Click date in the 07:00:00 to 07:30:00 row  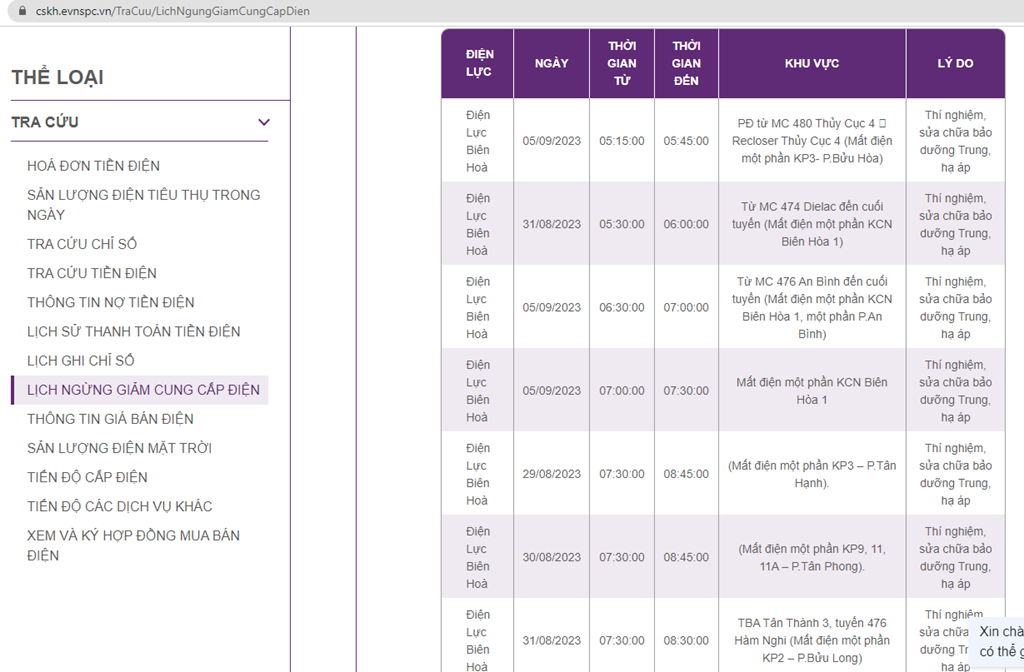(x=551, y=391)
